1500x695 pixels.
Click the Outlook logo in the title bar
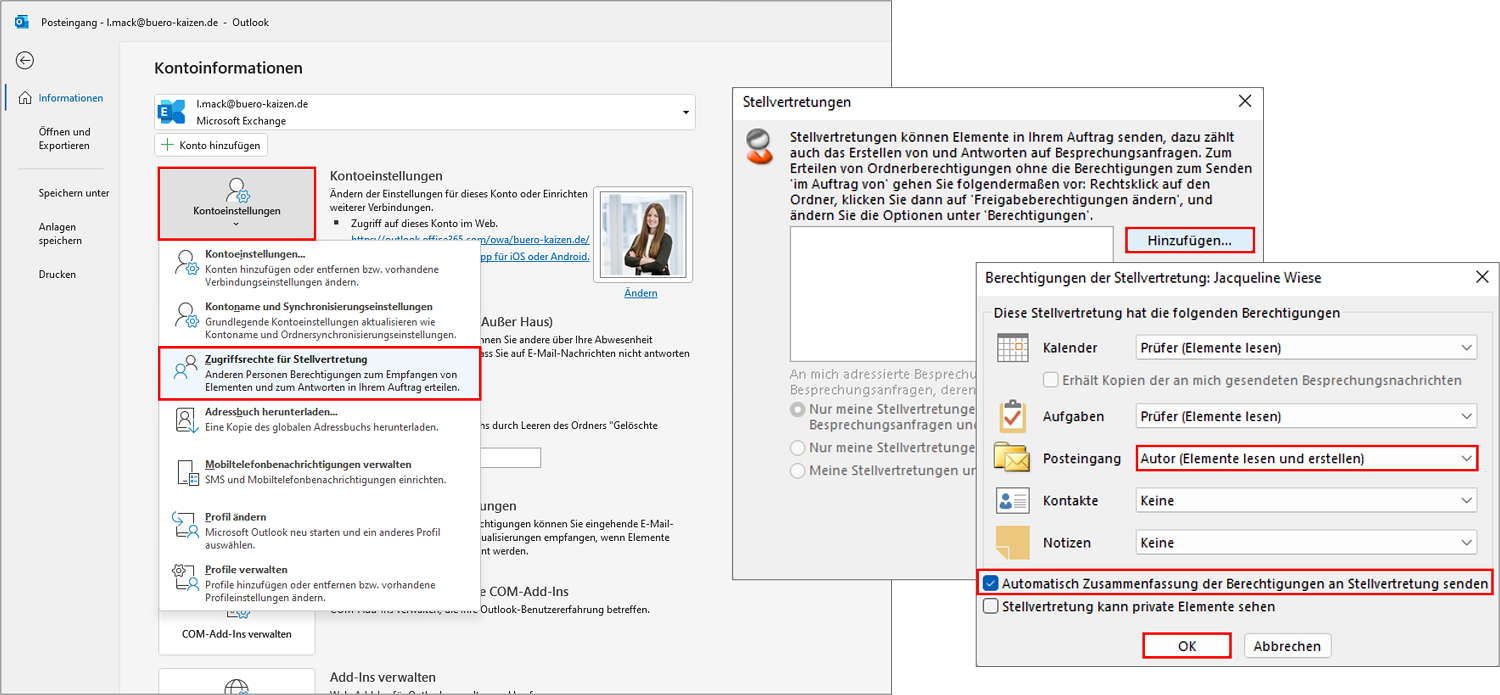pos(22,22)
